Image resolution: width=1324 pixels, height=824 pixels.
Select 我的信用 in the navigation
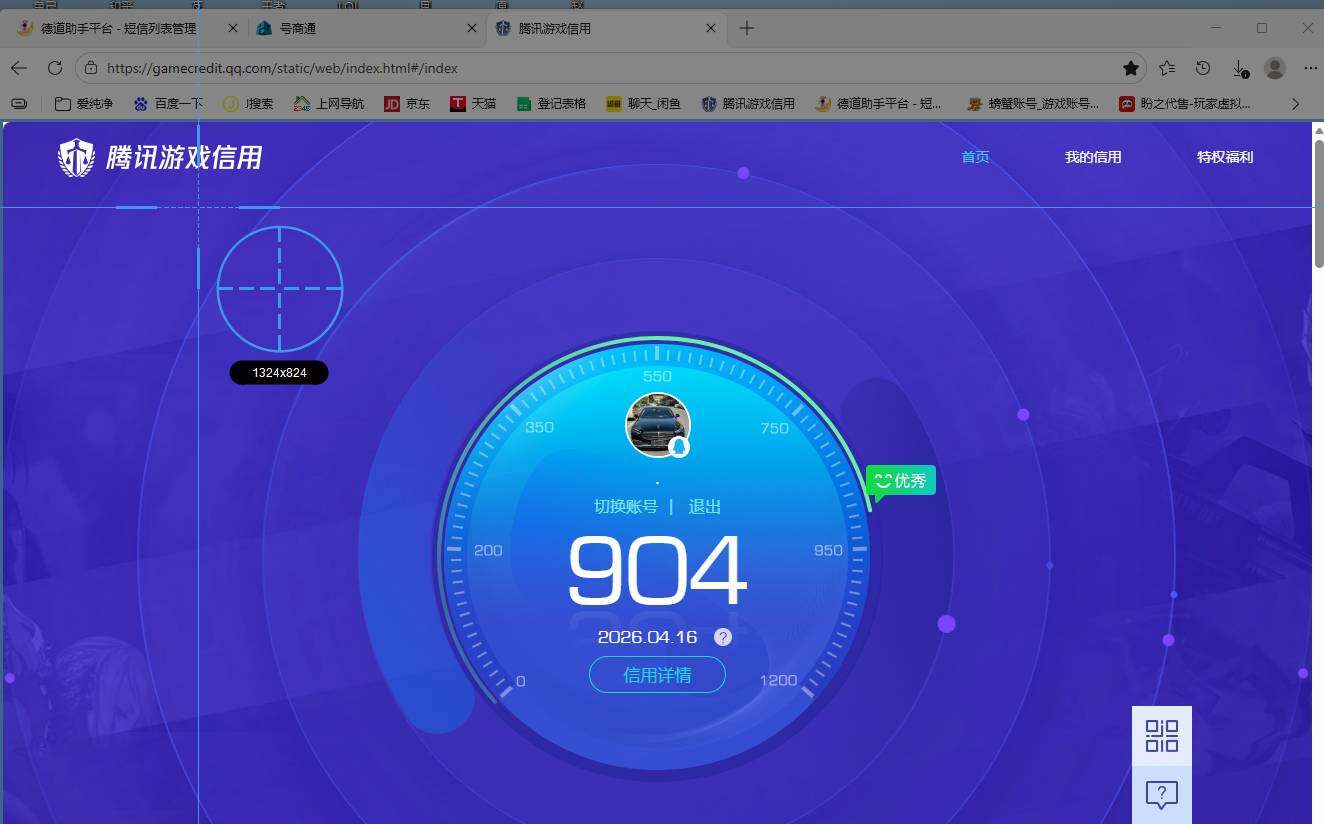[1092, 157]
